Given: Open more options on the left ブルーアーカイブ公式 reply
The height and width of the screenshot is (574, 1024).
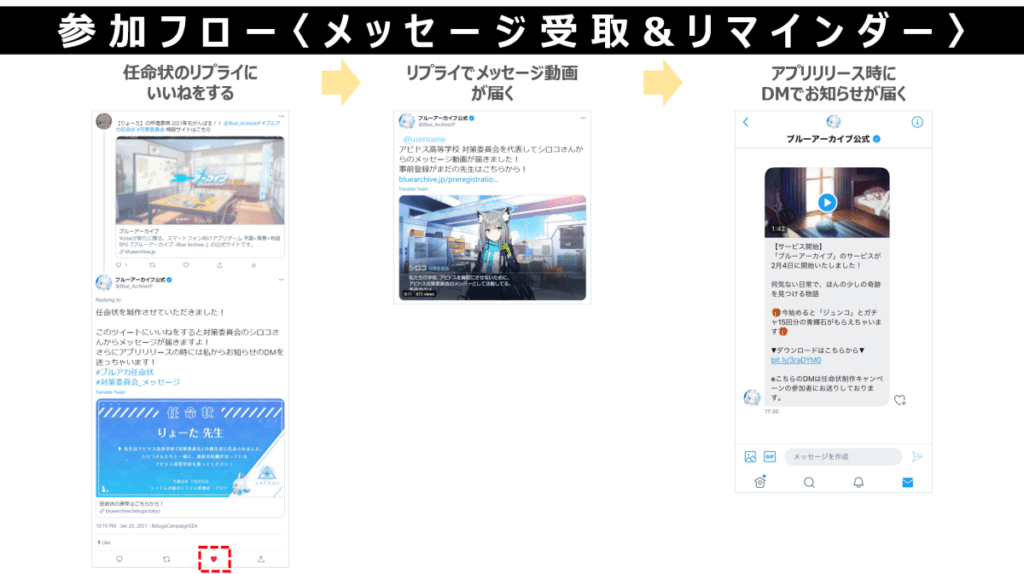Looking at the screenshot, I should (281, 279).
